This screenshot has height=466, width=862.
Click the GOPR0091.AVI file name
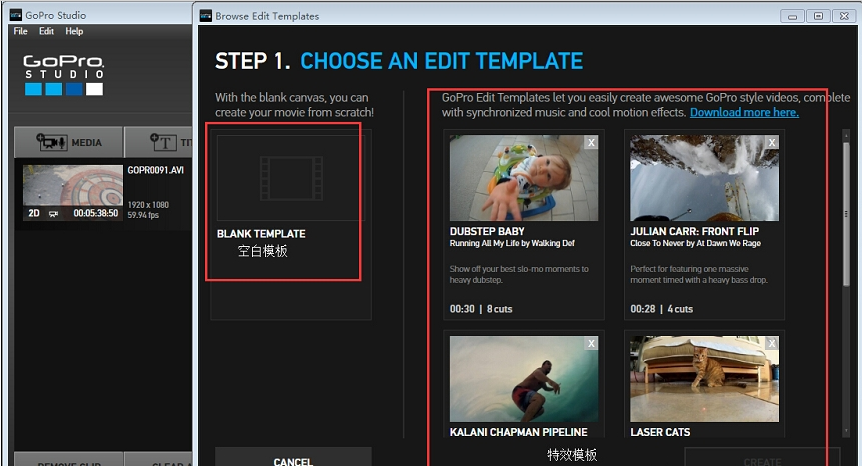click(156, 170)
